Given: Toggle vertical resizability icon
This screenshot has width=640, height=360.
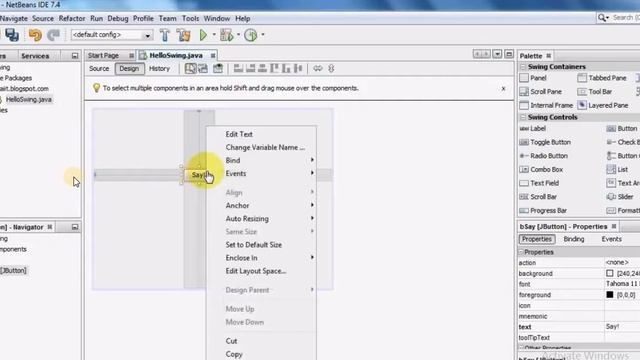Looking at the screenshot, I should coord(331,69).
